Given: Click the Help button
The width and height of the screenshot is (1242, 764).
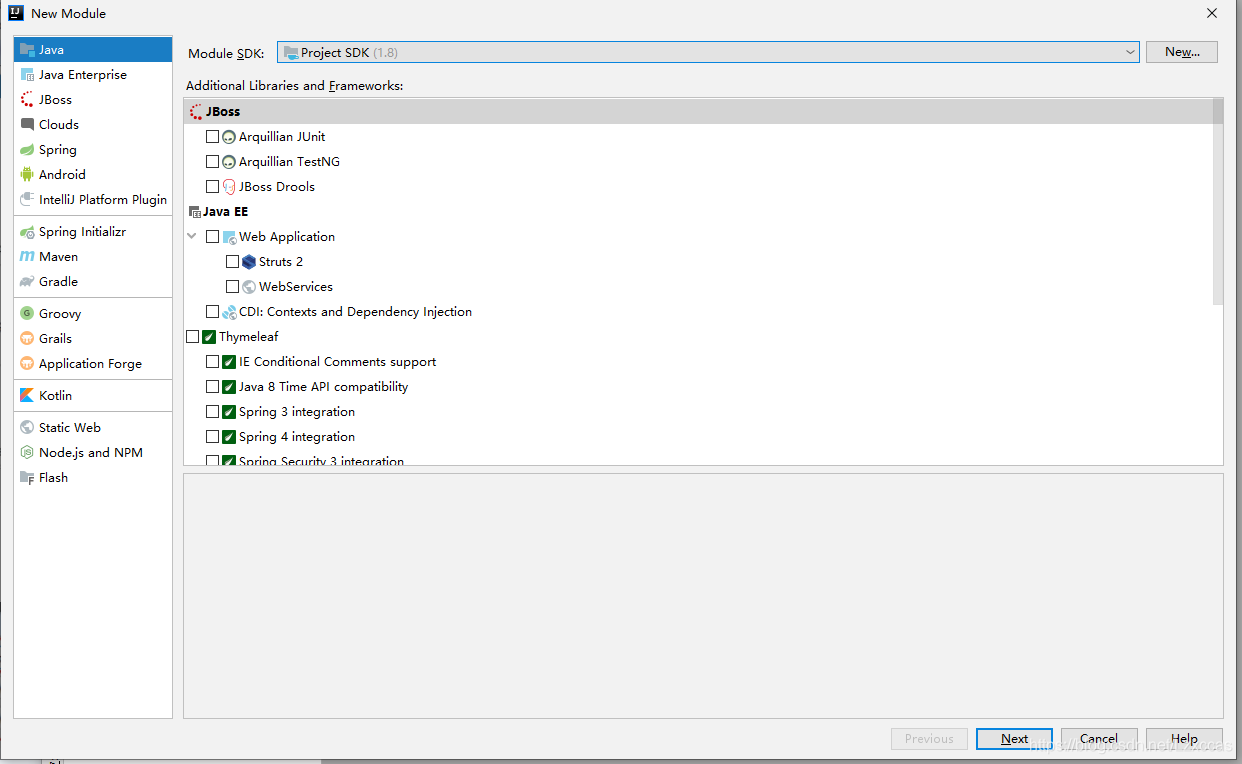Looking at the screenshot, I should pyautogui.click(x=1184, y=739).
